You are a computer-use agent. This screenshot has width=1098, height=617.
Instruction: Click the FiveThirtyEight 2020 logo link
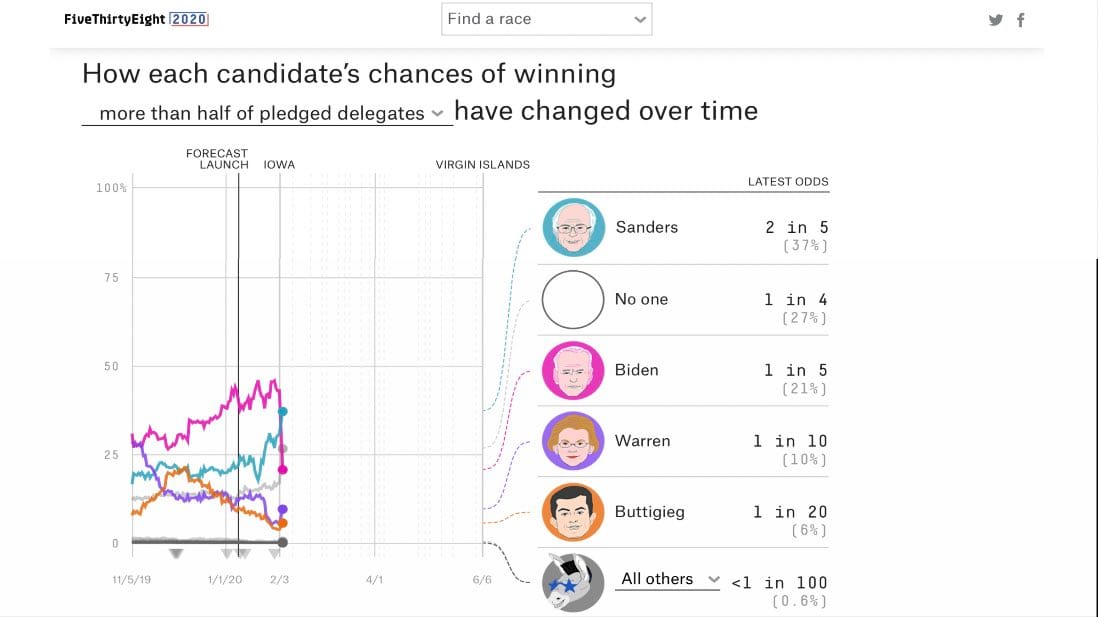coord(136,19)
